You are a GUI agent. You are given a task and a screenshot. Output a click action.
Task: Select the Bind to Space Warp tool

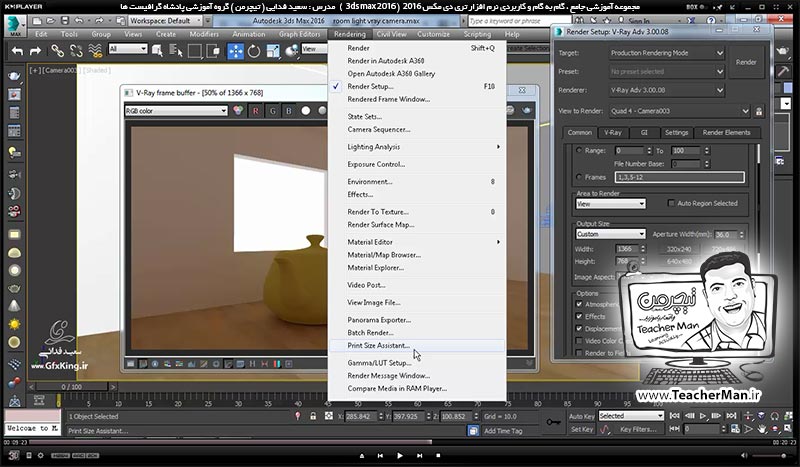95,51
